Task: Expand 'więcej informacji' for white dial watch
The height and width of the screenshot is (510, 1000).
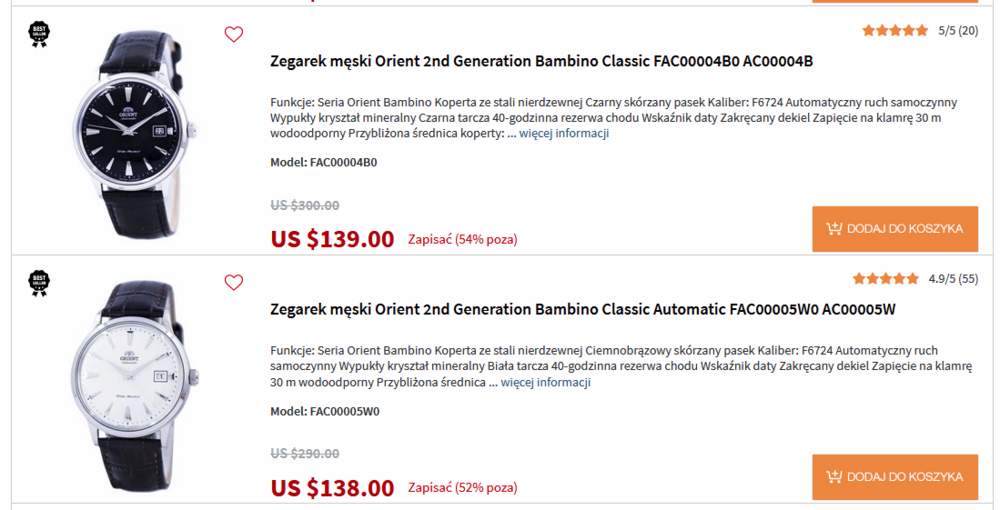Action: [x=545, y=382]
